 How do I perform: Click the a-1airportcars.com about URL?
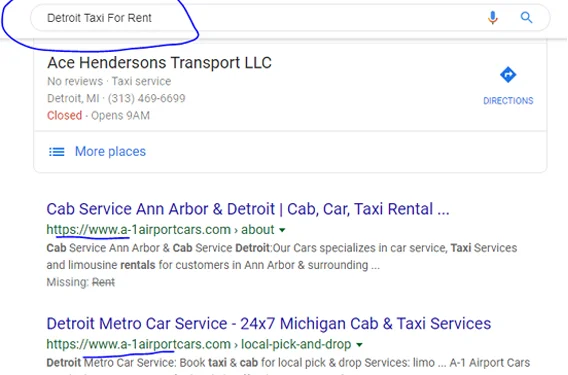pyautogui.click(x=160, y=230)
